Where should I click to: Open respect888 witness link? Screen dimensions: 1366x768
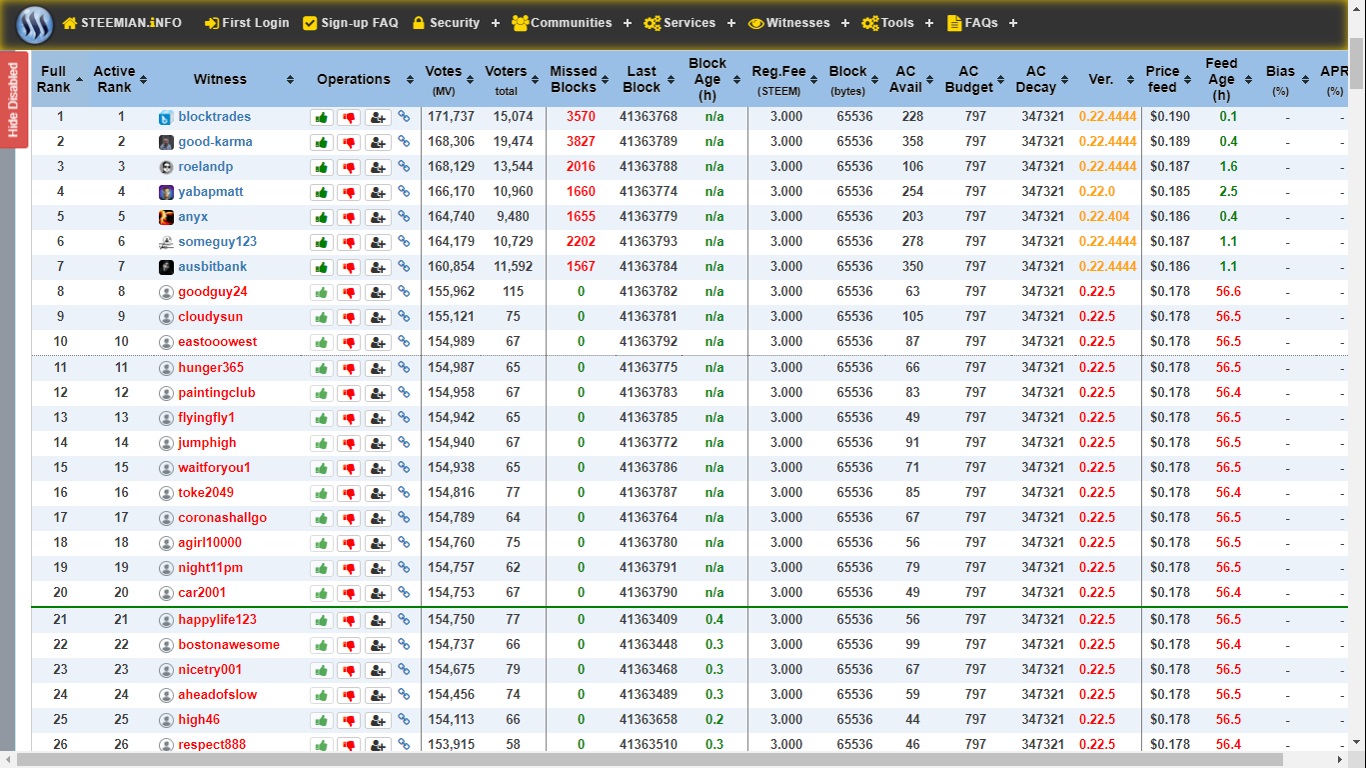(x=212, y=745)
